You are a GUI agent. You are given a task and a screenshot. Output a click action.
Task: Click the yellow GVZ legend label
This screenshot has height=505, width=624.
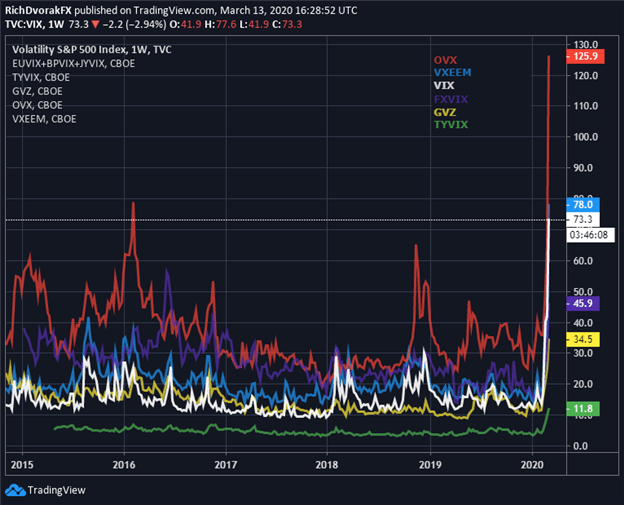click(445, 112)
